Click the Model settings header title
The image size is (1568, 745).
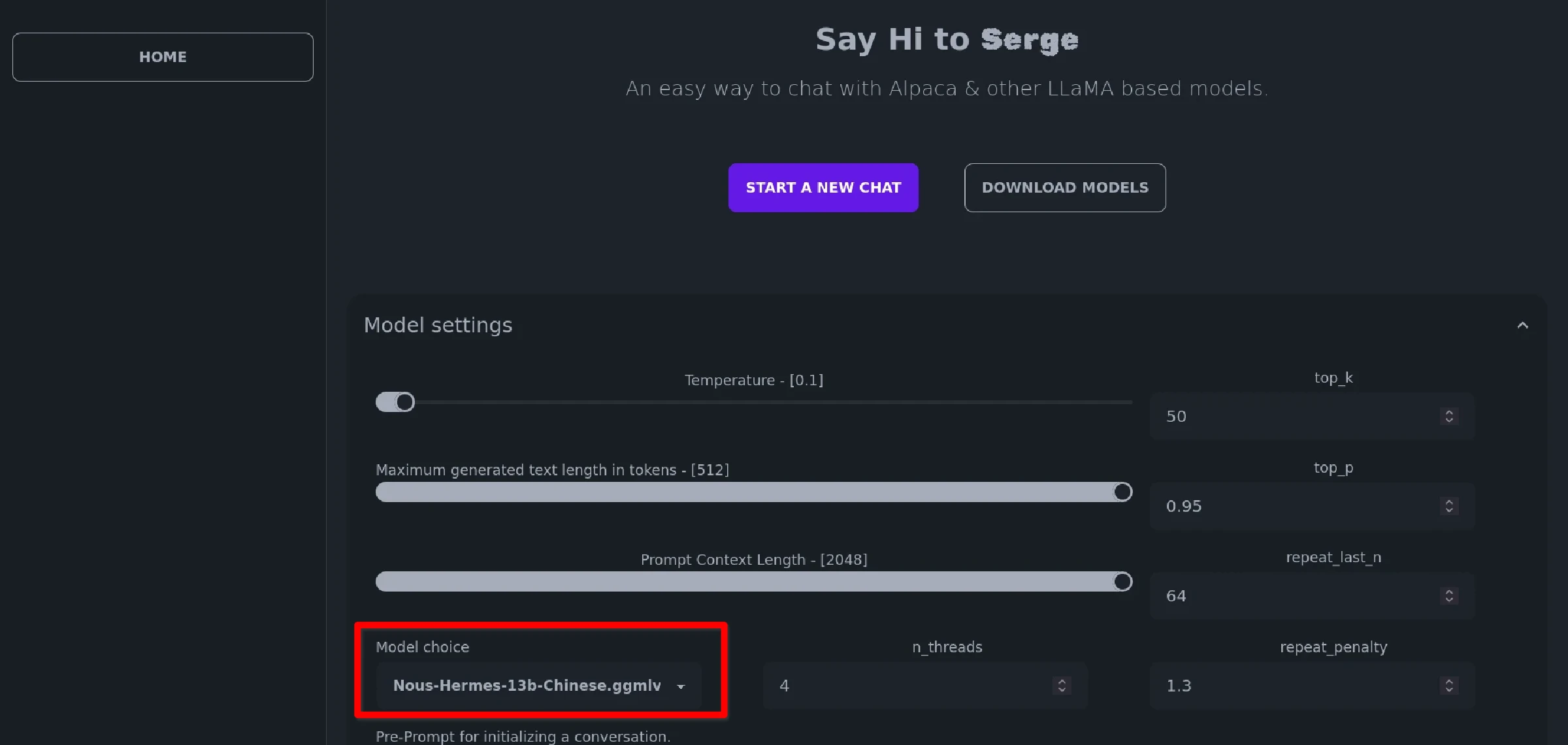click(438, 325)
